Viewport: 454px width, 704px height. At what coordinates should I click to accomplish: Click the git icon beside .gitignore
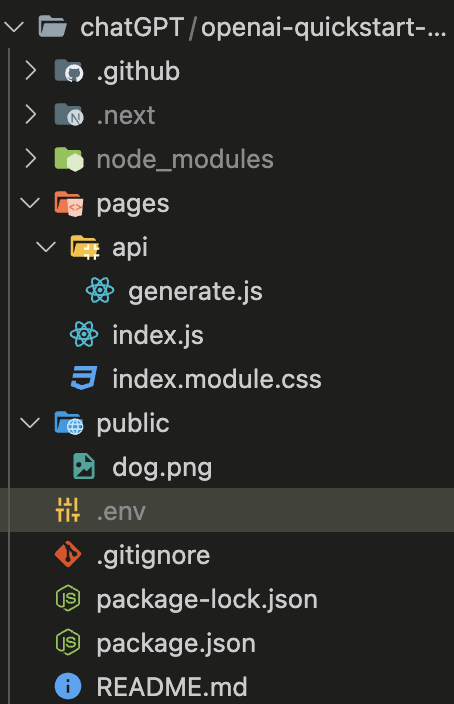(68, 554)
